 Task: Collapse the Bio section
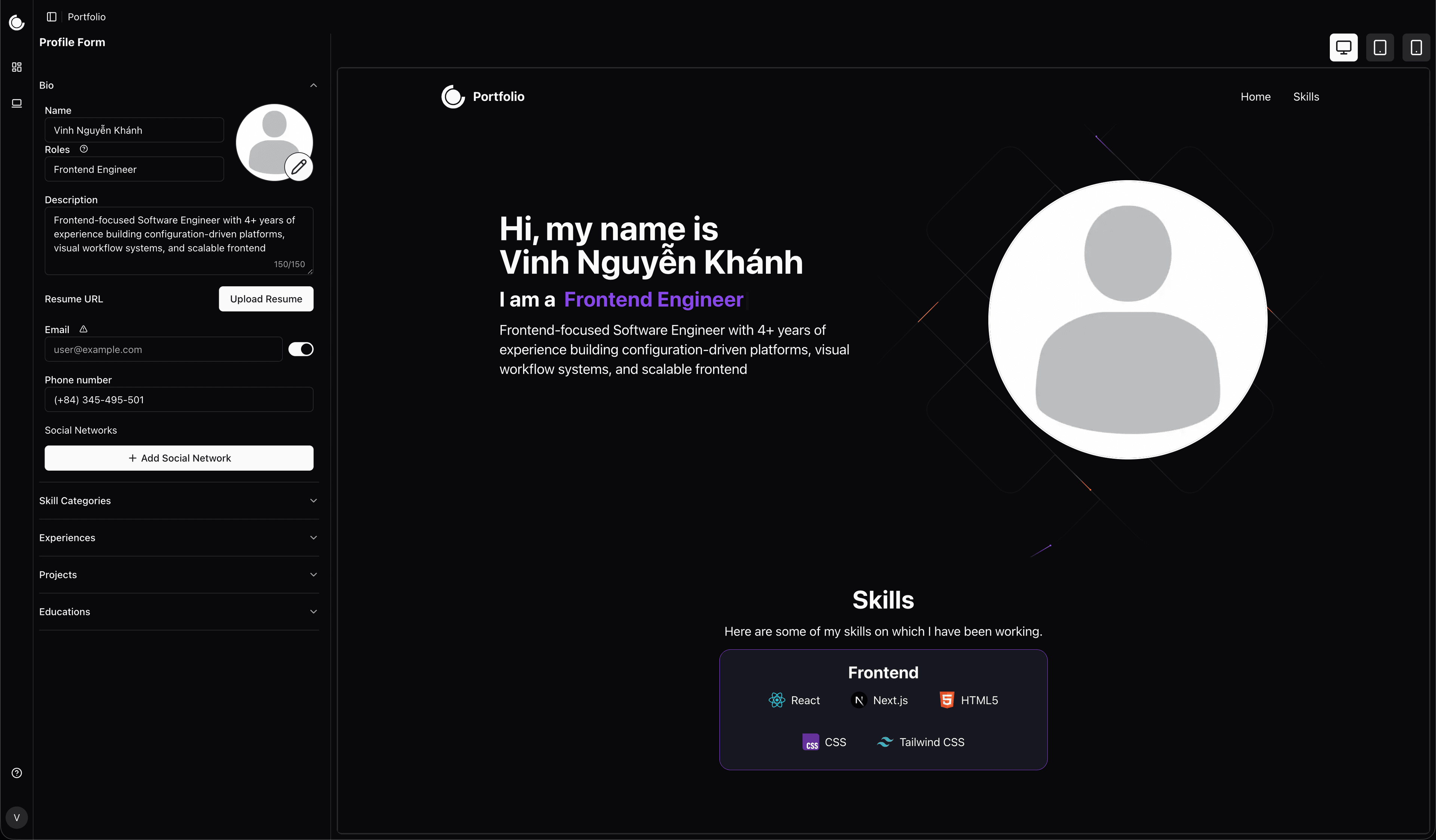(178, 85)
